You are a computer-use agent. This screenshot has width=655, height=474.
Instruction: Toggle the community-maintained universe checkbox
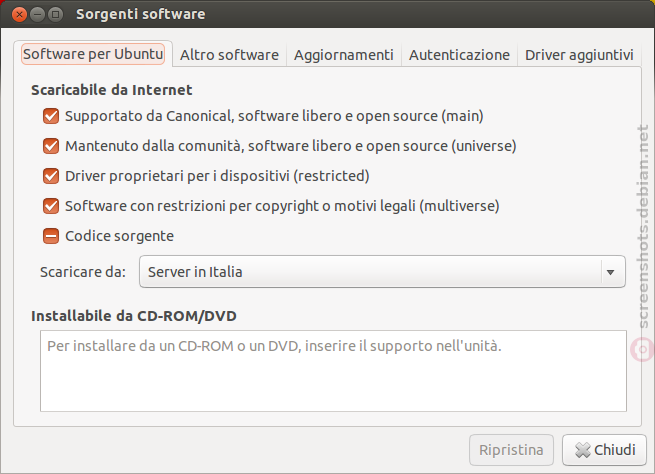[51, 146]
